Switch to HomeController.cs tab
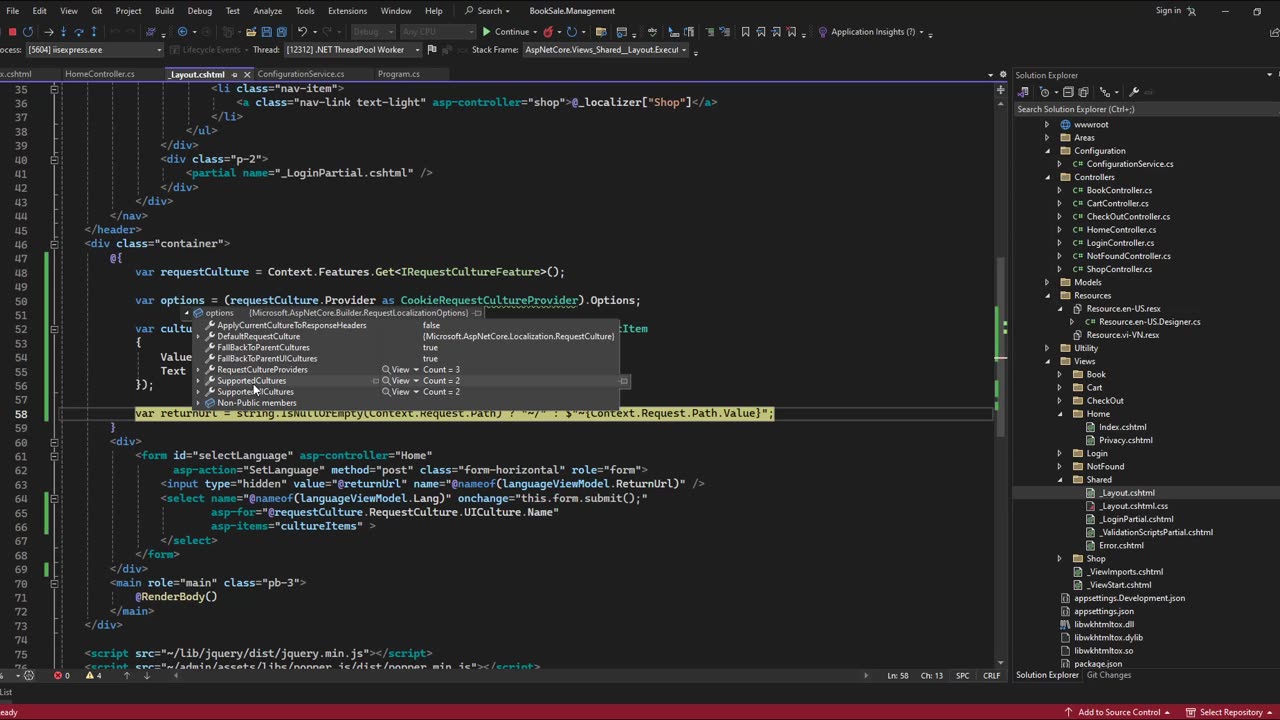Screen dimensions: 1280x720 100,74
